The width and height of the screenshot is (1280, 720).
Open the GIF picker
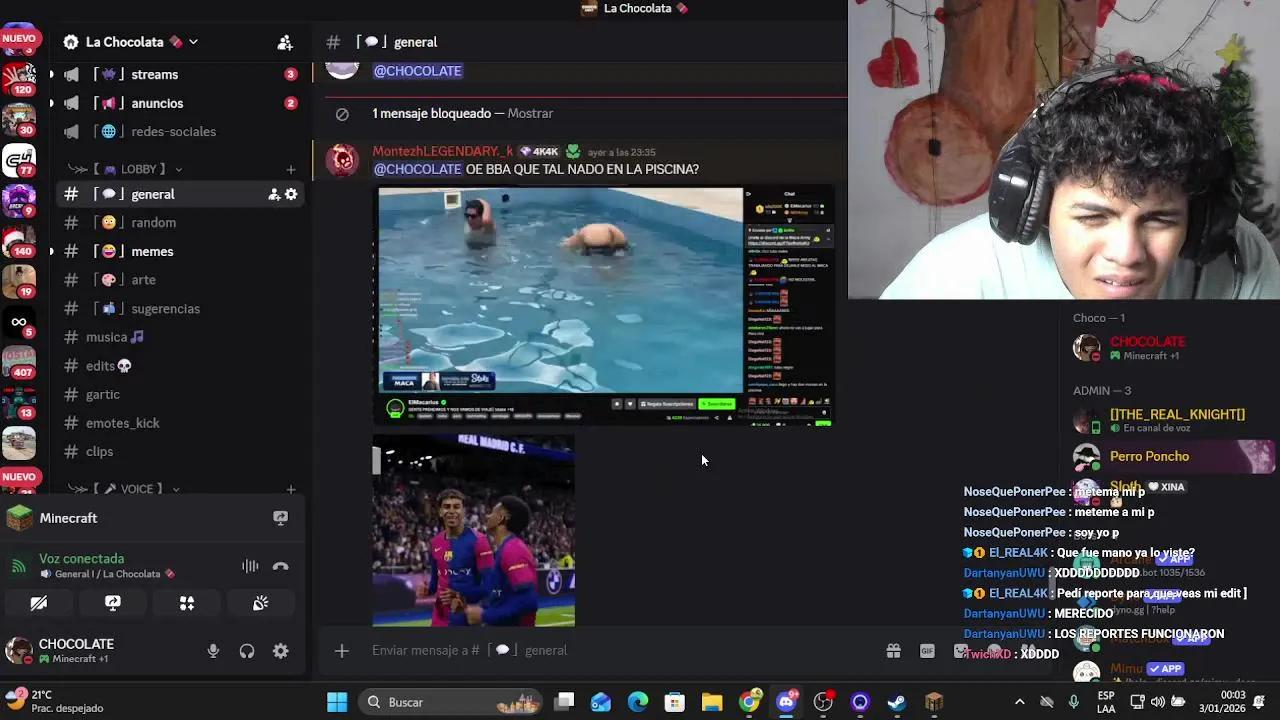927,651
